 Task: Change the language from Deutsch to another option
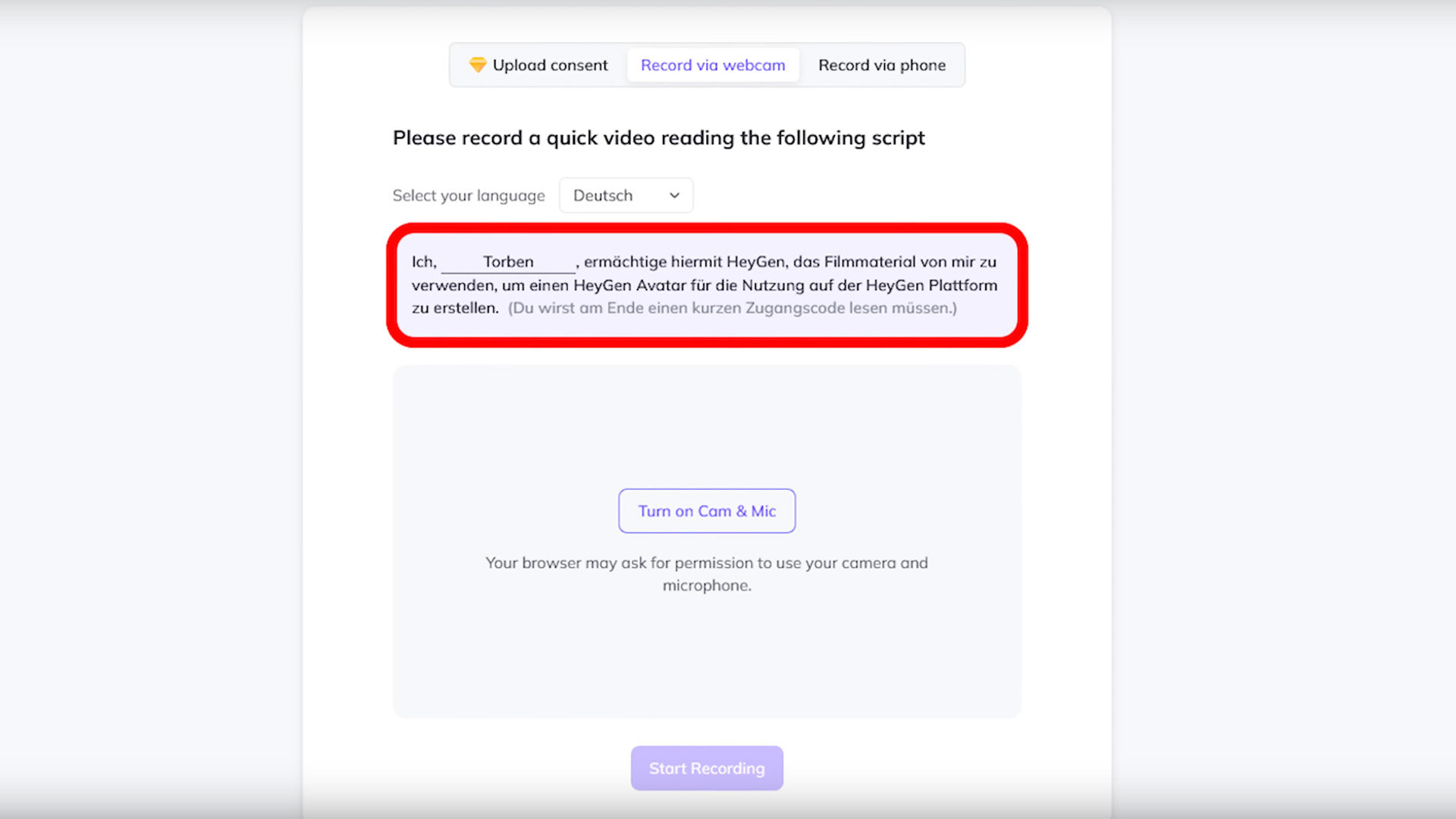(x=626, y=195)
